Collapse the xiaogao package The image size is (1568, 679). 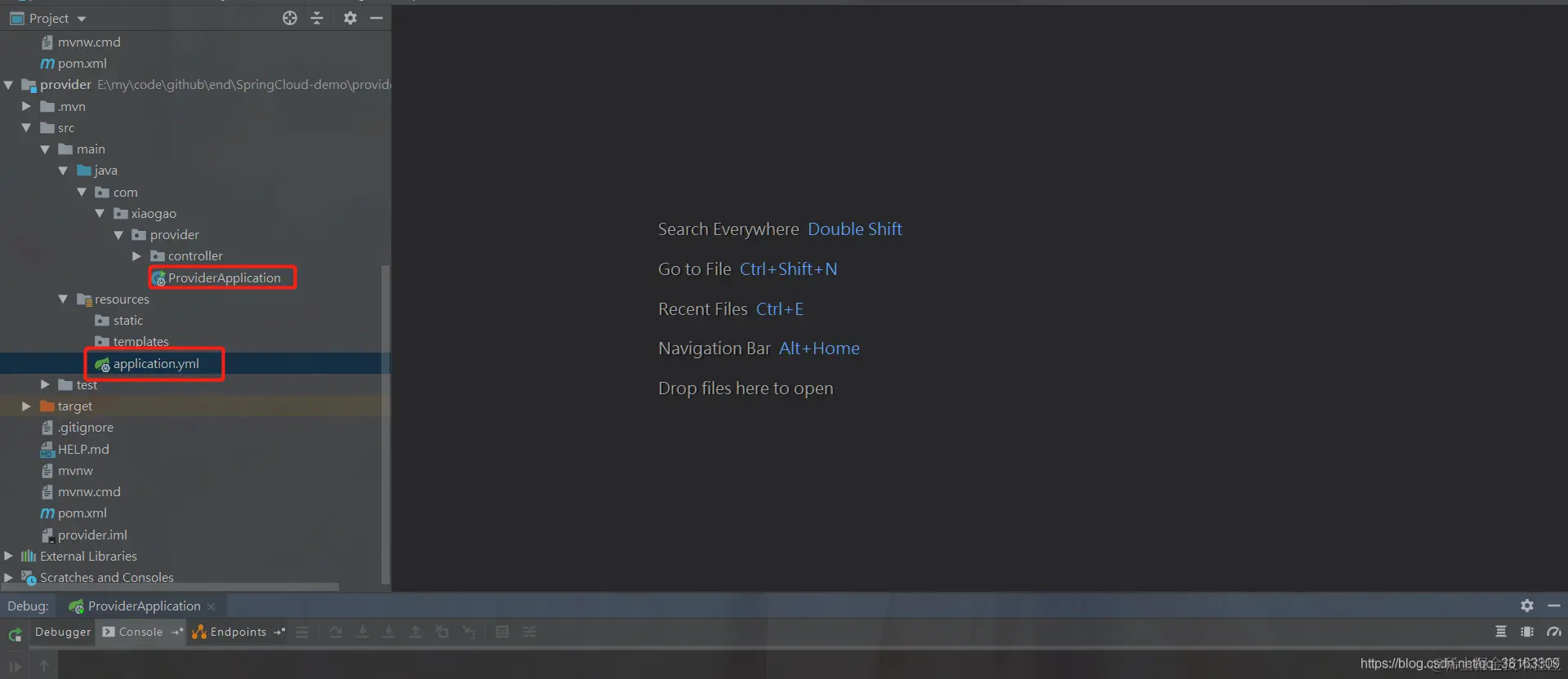(100, 213)
